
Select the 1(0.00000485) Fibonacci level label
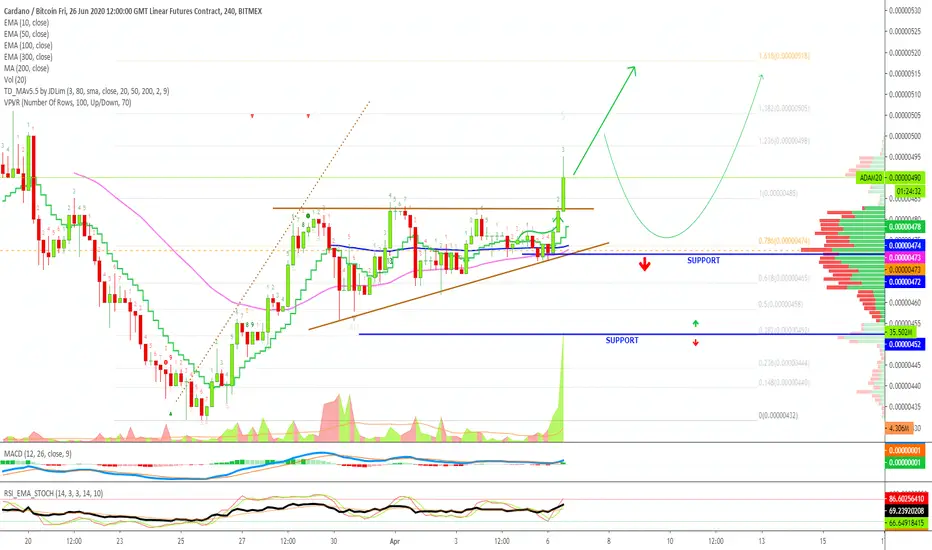[x=778, y=193]
